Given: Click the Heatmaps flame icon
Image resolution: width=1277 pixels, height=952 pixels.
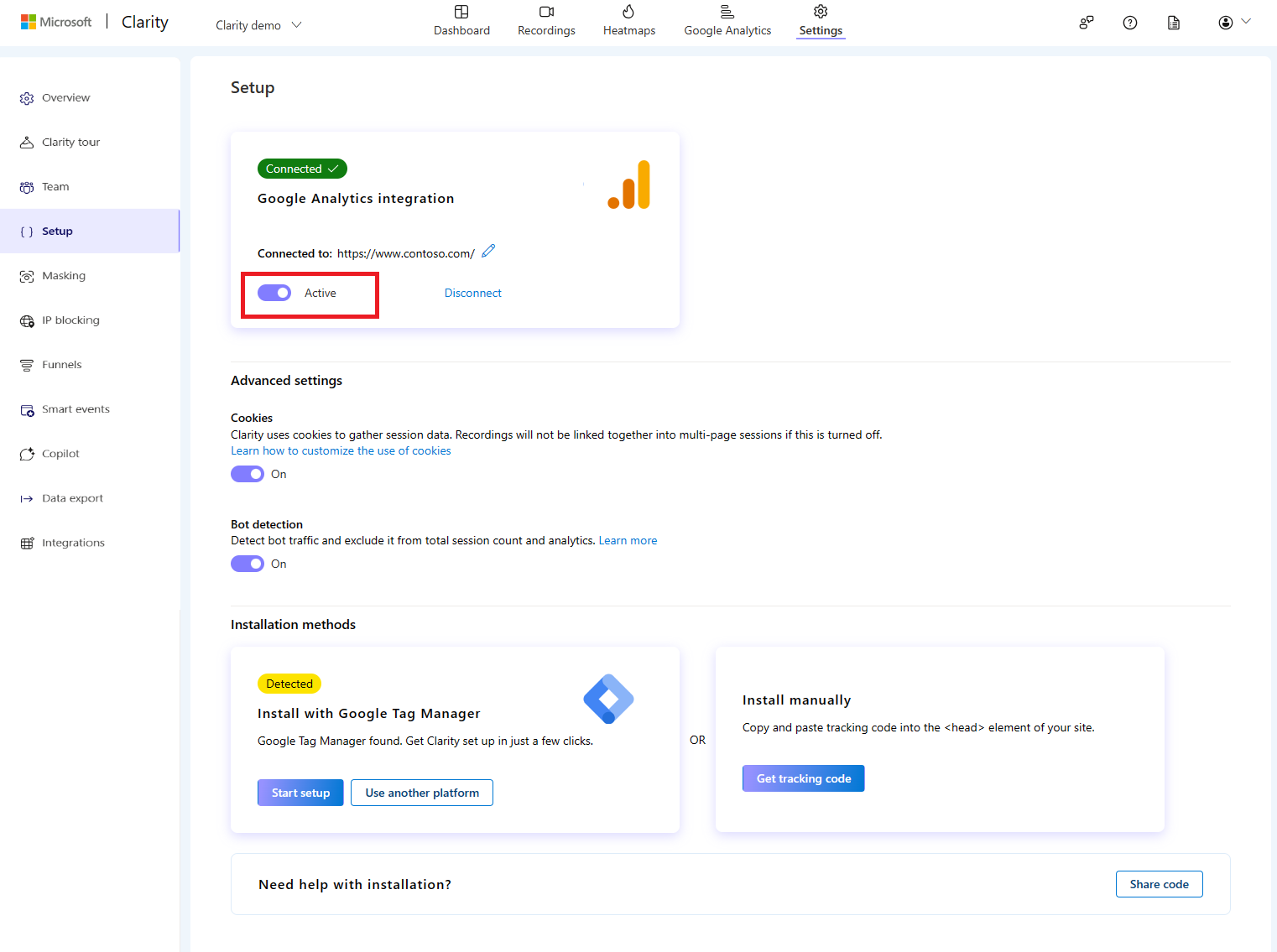Looking at the screenshot, I should [628, 12].
